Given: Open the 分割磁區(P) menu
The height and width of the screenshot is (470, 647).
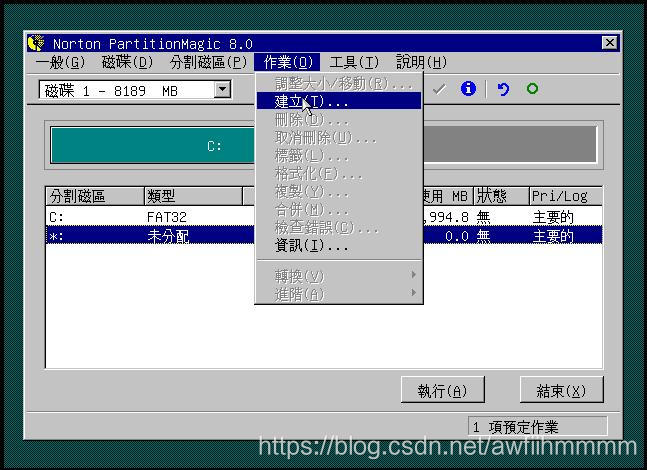Looking at the screenshot, I should pyautogui.click(x=208, y=62).
